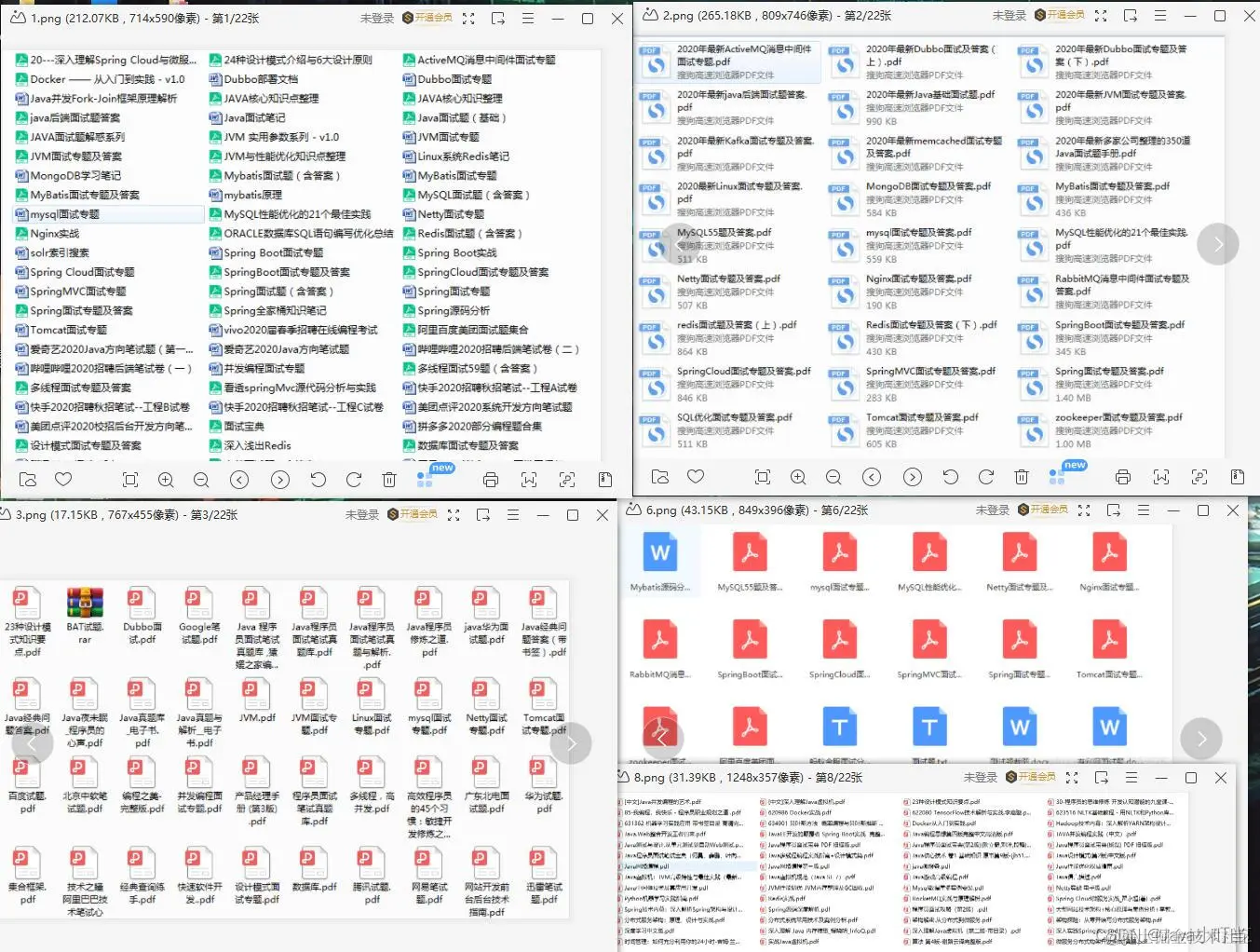Zoom in on image 1.png
The image size is (1260, 952).
(x=166, y=479)
